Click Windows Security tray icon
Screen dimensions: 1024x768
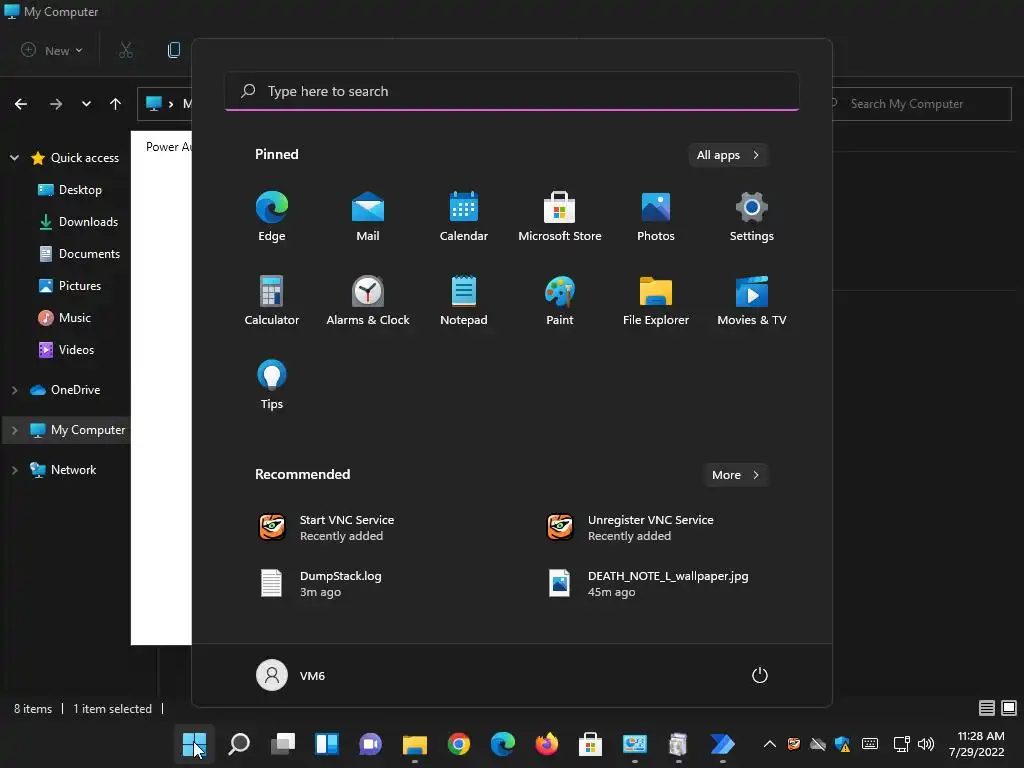coord(842,744)
